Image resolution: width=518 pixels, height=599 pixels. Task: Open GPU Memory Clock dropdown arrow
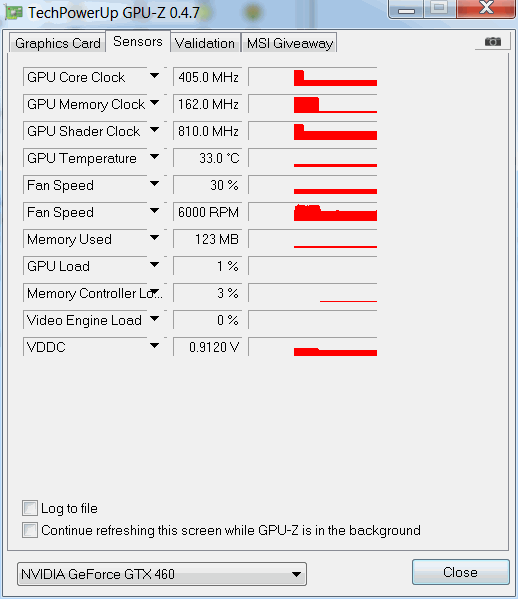(154, 103)
